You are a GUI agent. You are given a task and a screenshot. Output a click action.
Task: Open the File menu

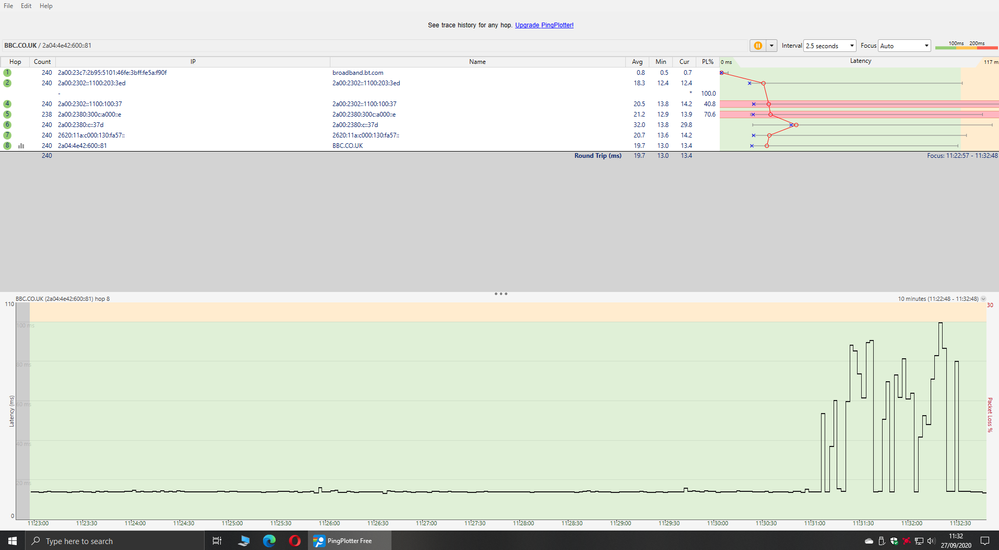[9, 6]
